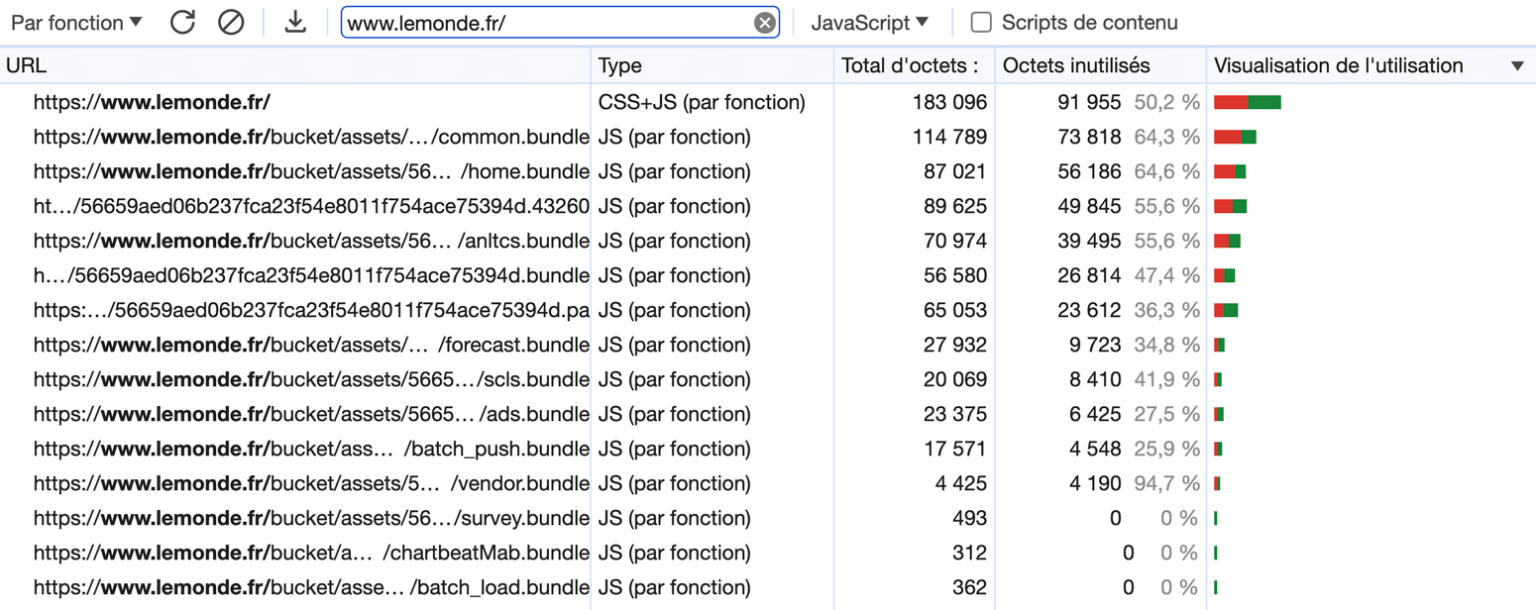Select the home.bundle row
1536x610 pixels.
click(768, 172)
